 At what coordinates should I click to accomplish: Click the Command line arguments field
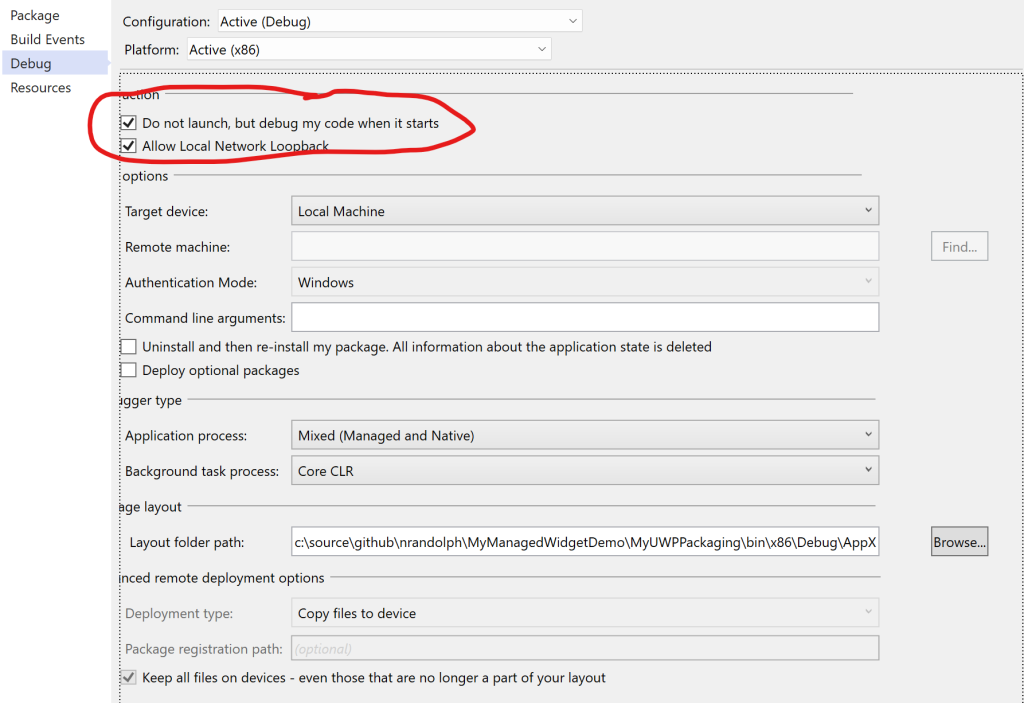tap(585, 318)
